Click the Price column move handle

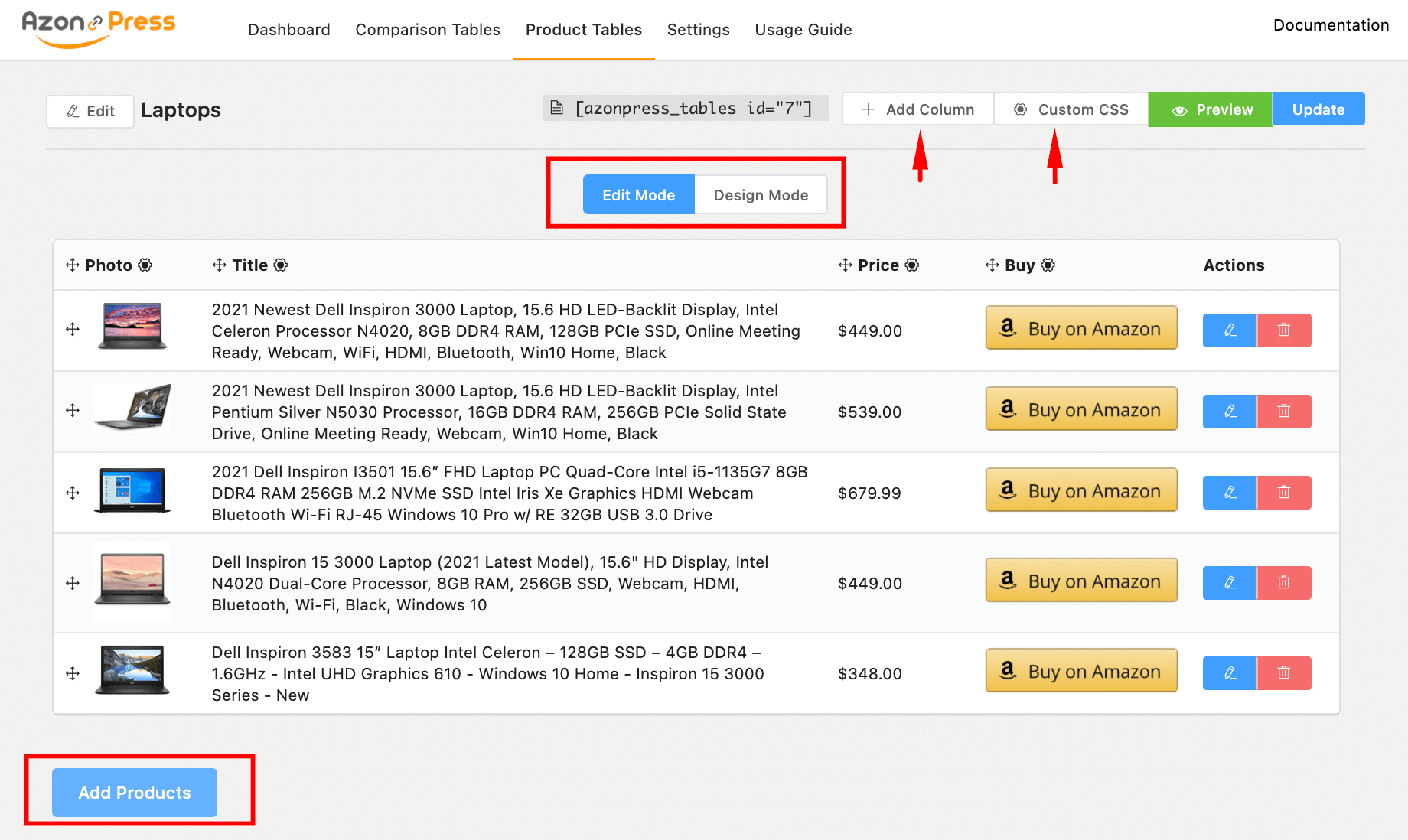tap(846, 265)
